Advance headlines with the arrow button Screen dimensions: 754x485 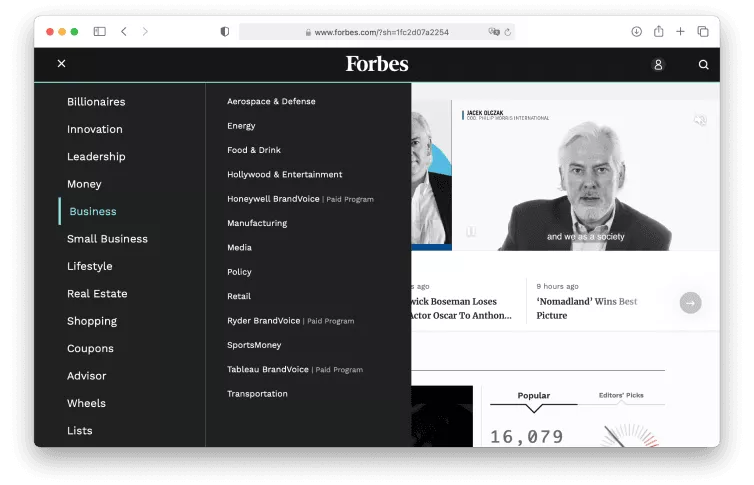690,303
